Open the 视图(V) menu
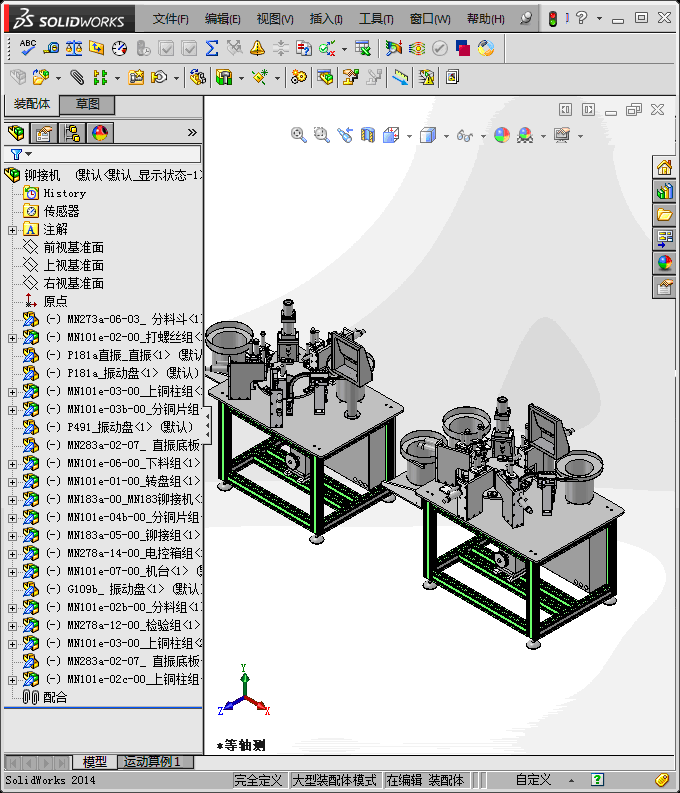Image resolution: width=680 pixels, height=793 pixels. 275,19
